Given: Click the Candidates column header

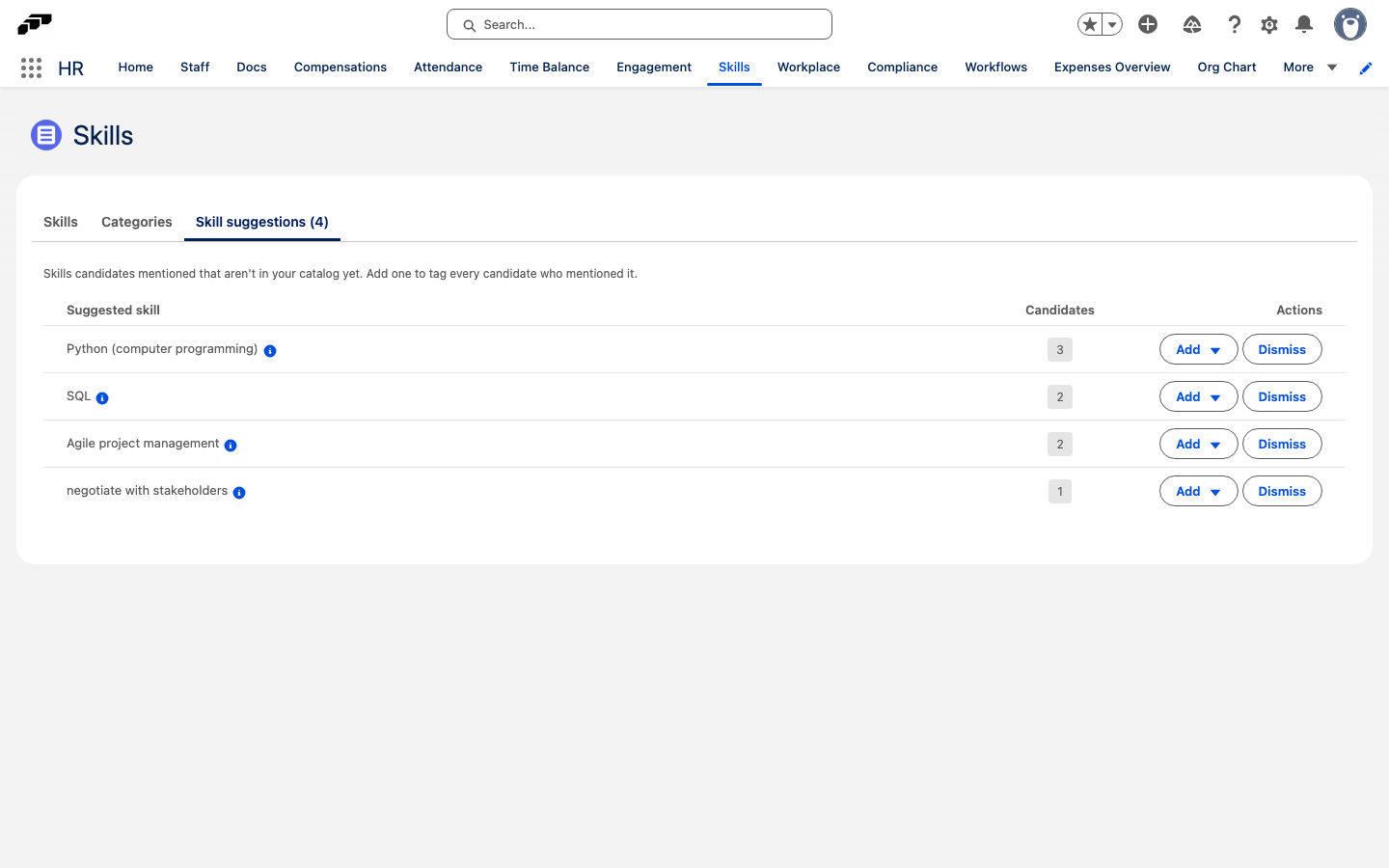Looking at the screenshot, I should (x=1060, y=310).
